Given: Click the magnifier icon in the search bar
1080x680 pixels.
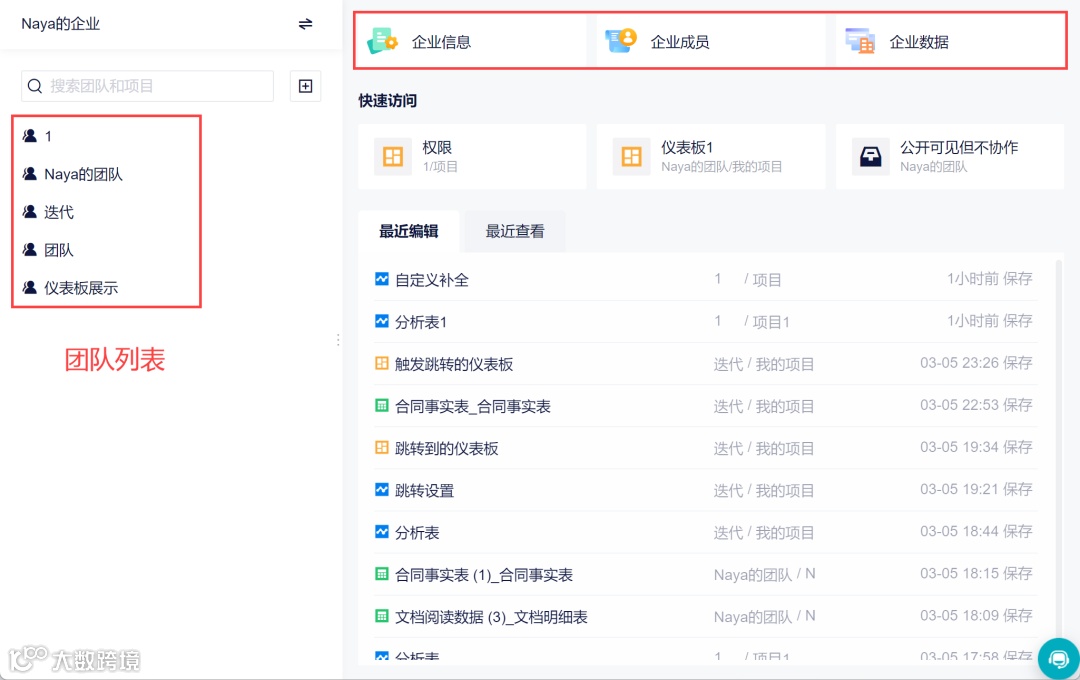Looking at the screenshot, I should coord(36,86).
